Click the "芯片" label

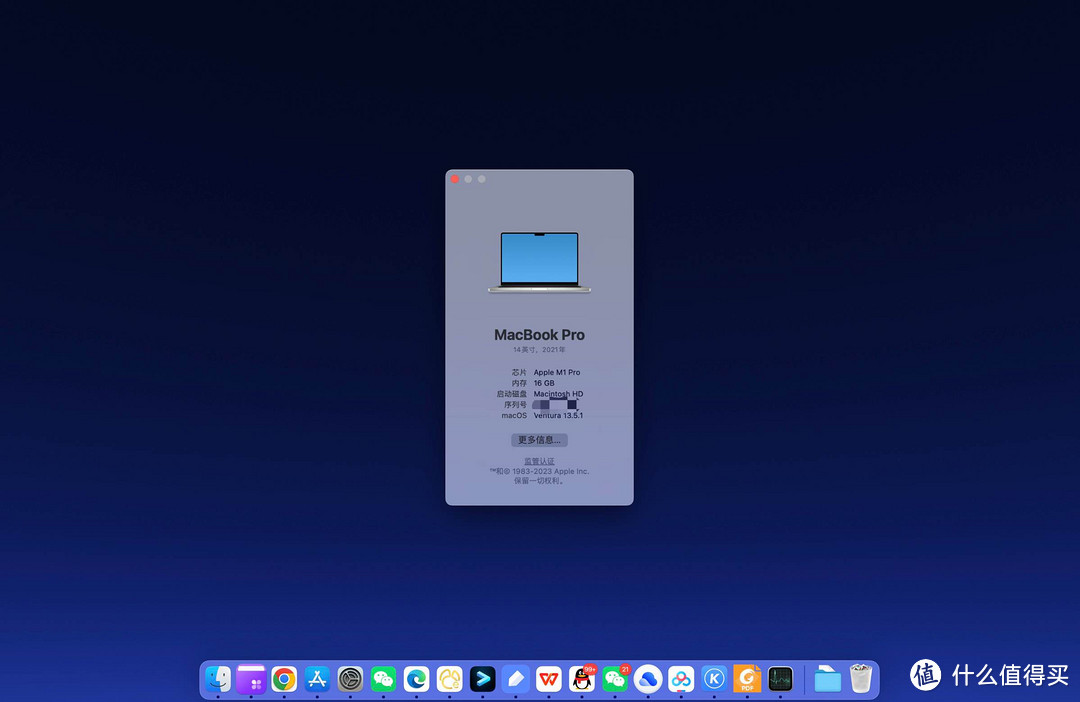coord(519,372)
